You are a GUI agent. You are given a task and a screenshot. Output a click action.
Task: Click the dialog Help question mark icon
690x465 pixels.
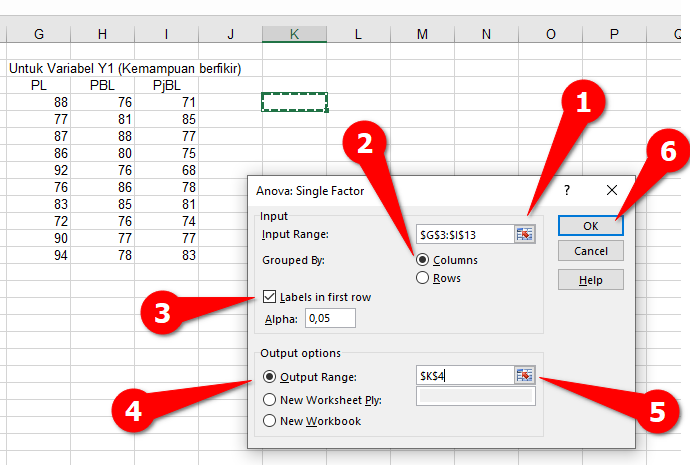point(567,189)
